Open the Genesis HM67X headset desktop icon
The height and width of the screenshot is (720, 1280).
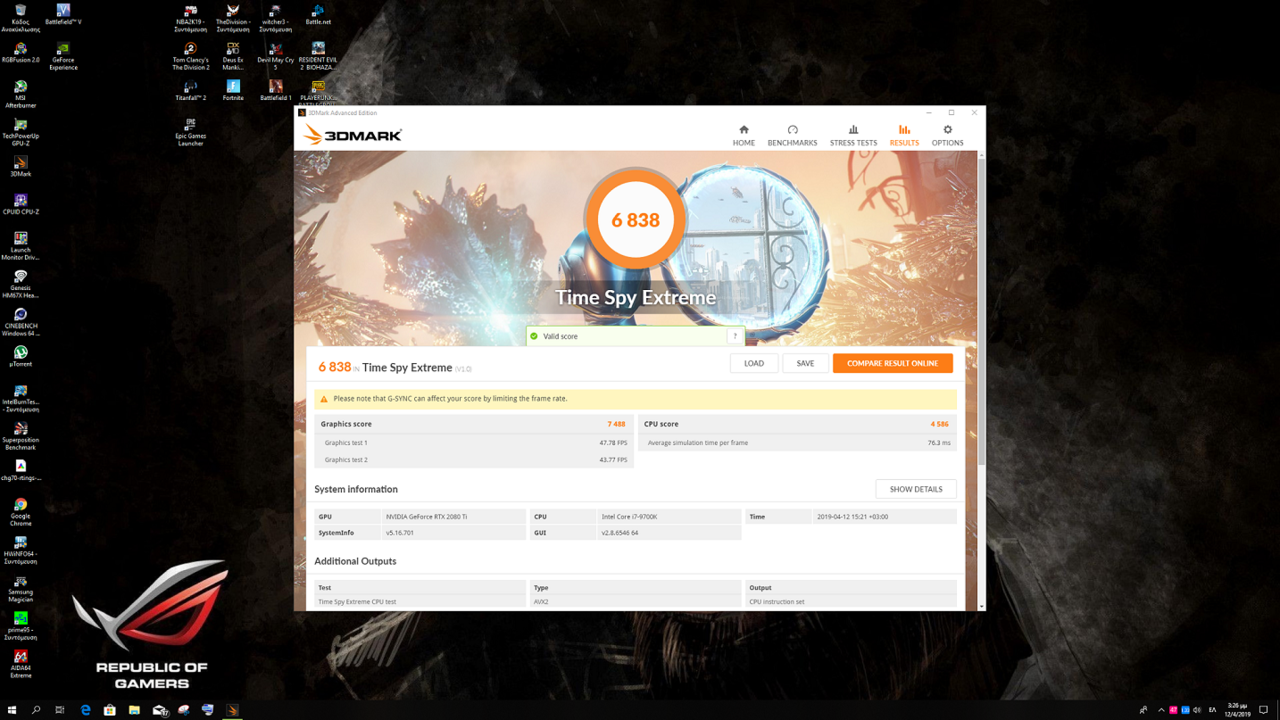pos(20,284)
